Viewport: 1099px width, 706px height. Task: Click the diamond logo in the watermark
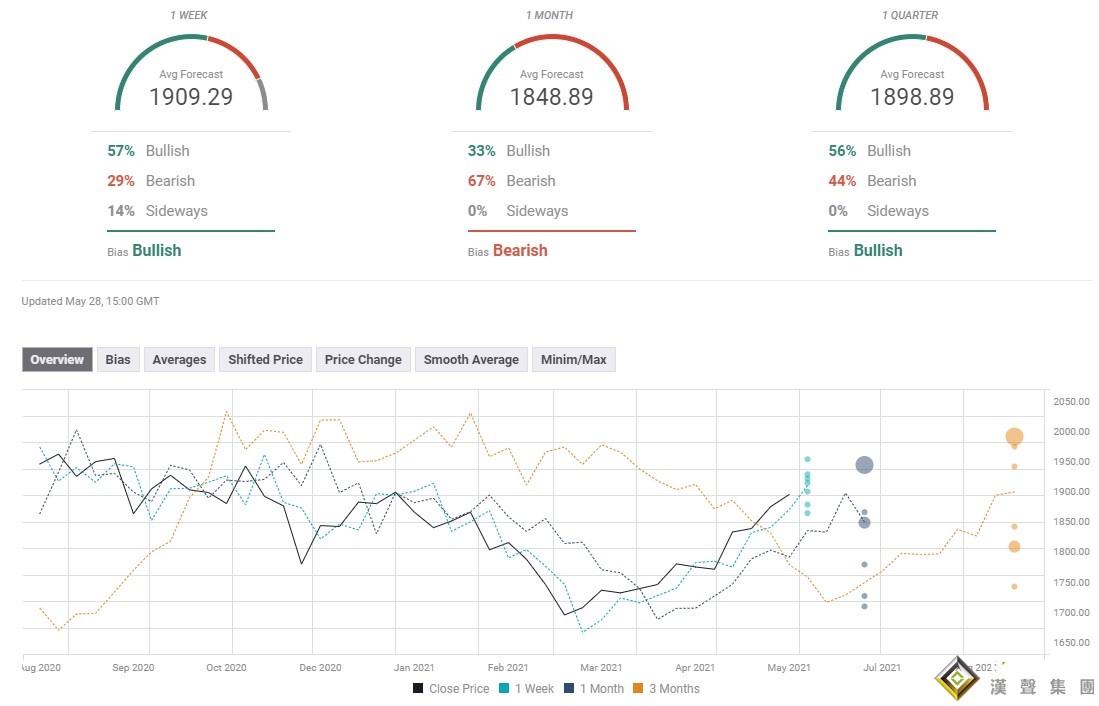coord(957,682)
